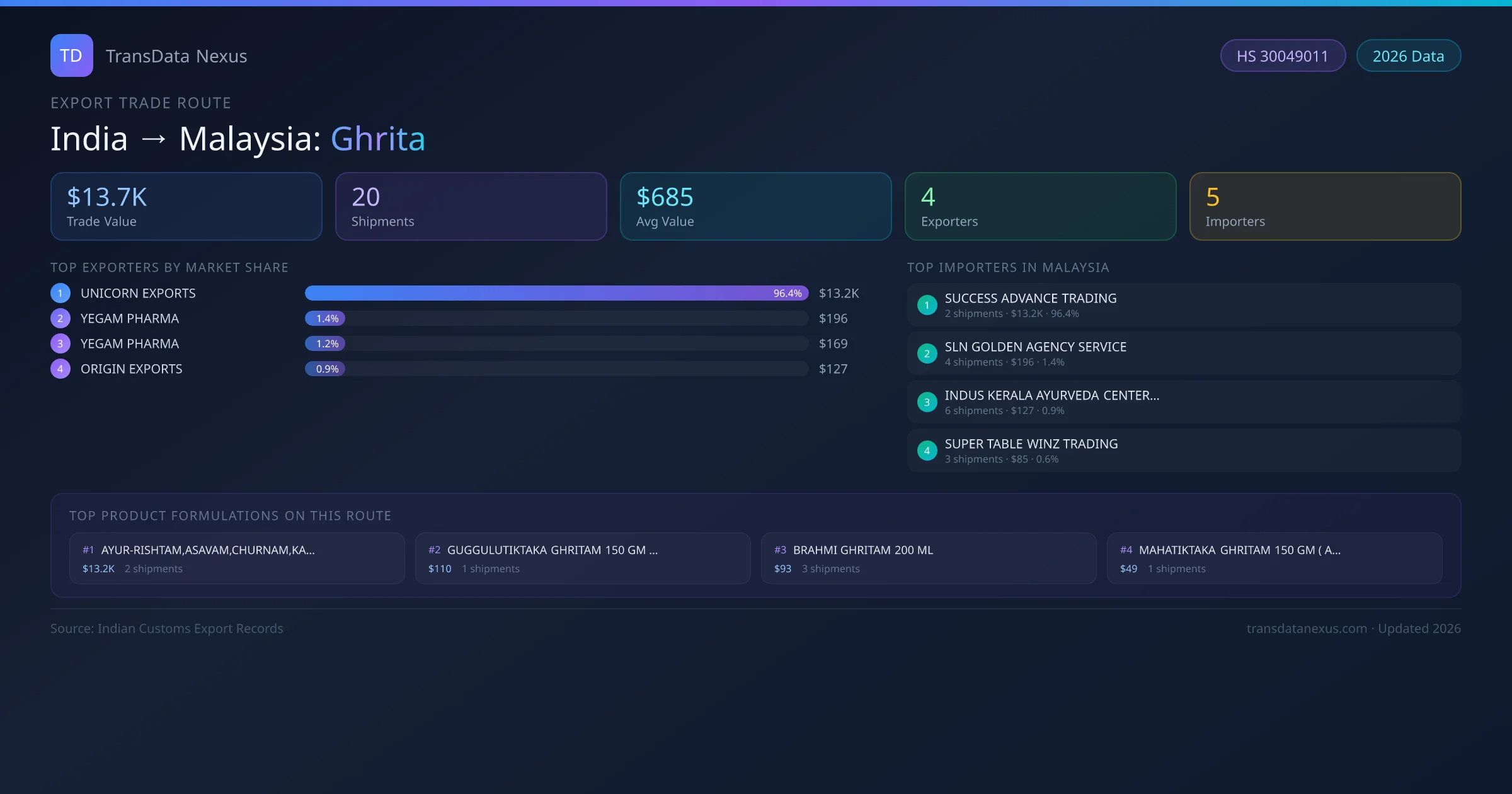Viewport: 1512px width, 794px height.
Task: Select the $685 Avg Value card
Action: [x=755, y=206]
